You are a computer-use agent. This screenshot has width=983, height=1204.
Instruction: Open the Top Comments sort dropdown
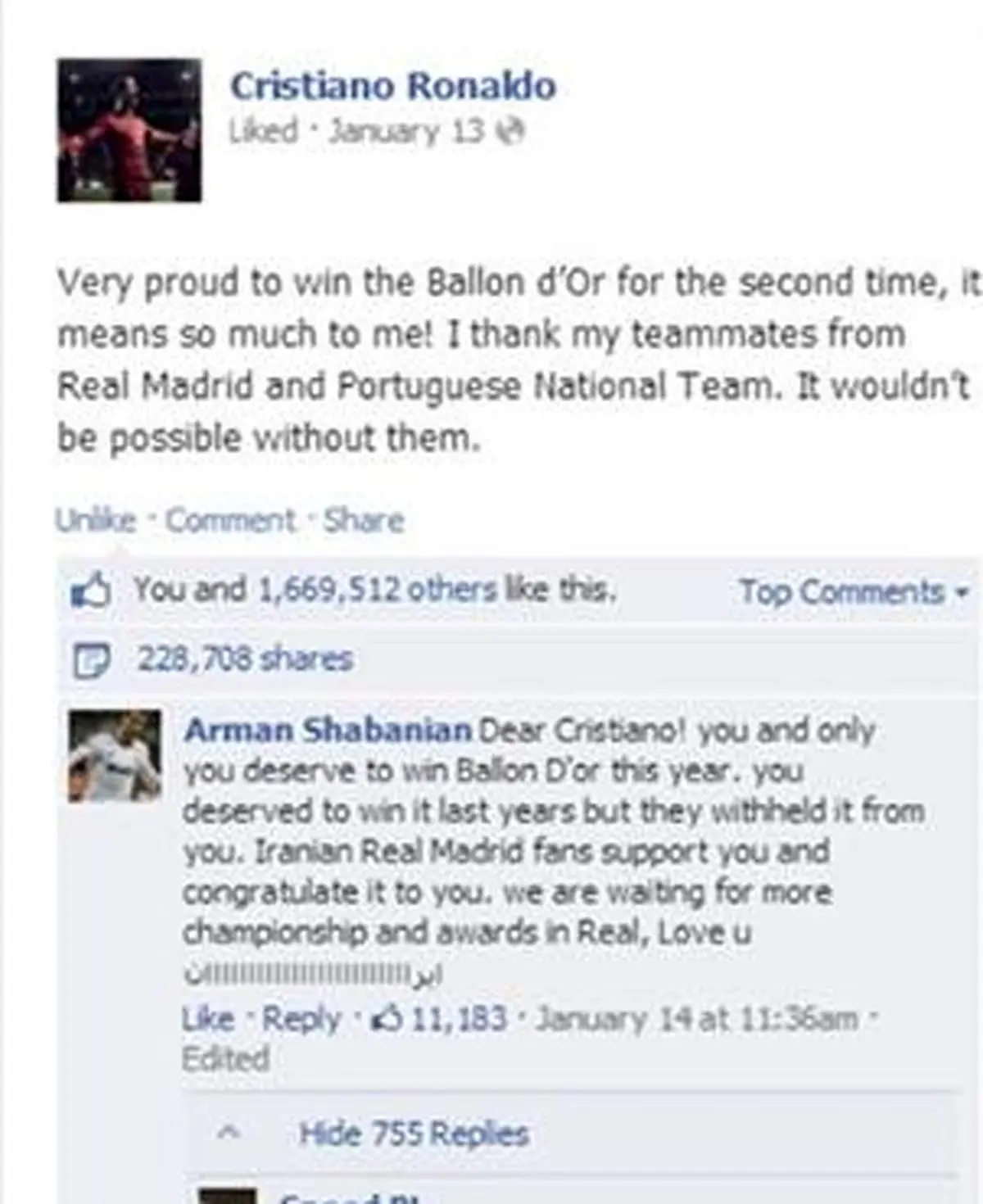(854, 591)
